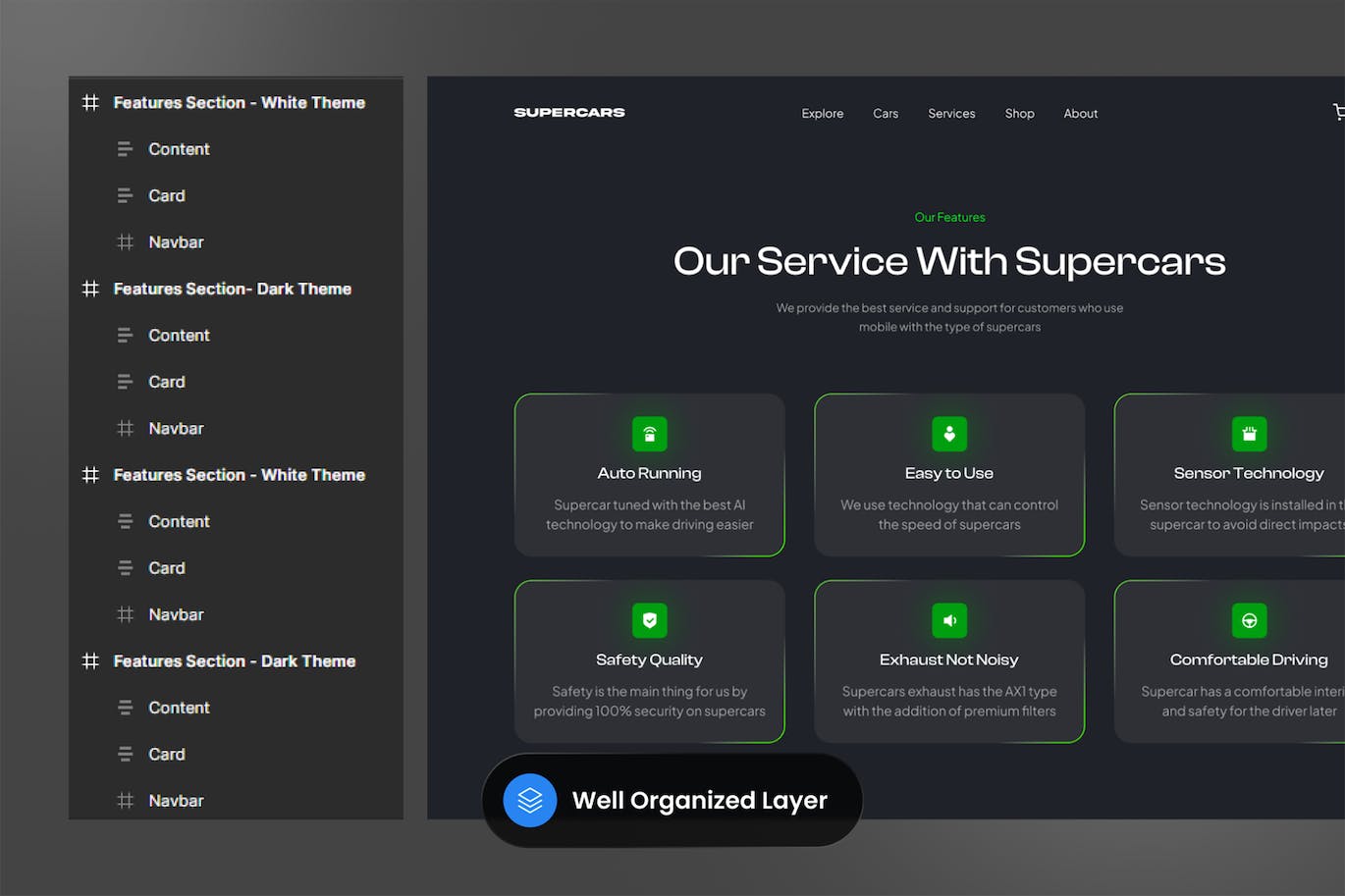Open the Explore menu item
The height and width of the screenshot is (896, 1345).
tap(822, 114)
